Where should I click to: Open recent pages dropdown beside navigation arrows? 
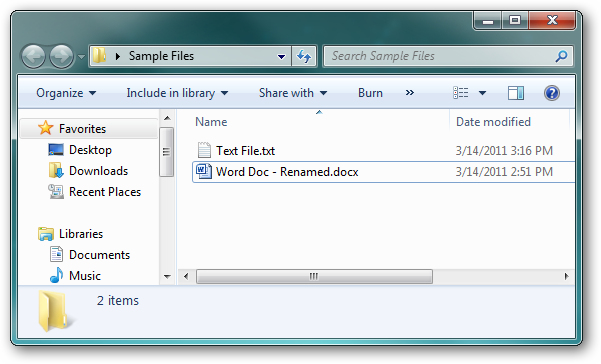(81, 57)
